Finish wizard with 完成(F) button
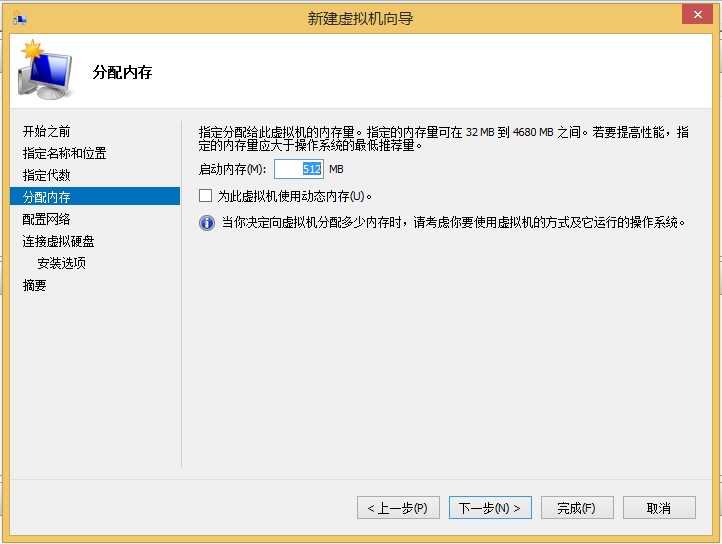This screenshot has width=722, height=544. (x=577, y=508)
